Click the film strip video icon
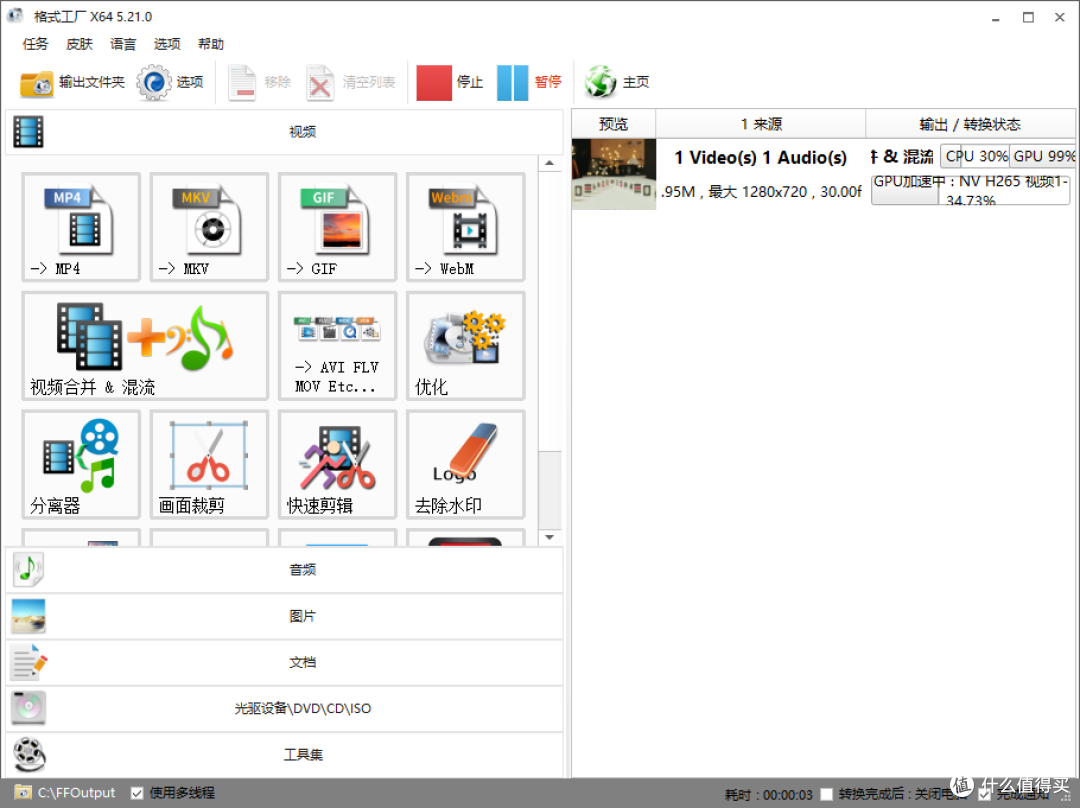 pyautogui.click(x=28, y=132)
